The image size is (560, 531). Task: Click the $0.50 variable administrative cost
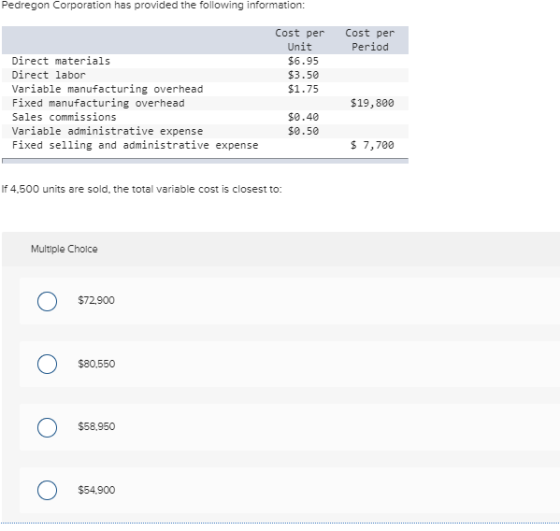[303, 131]
